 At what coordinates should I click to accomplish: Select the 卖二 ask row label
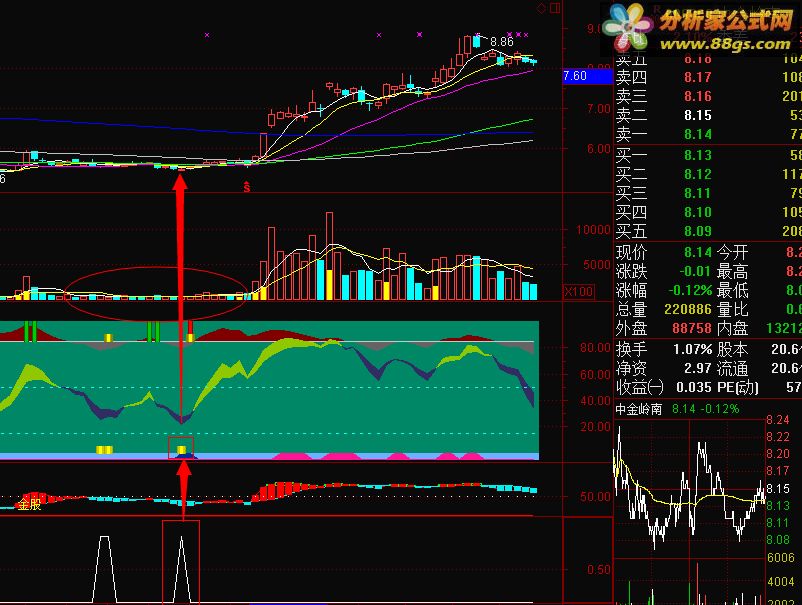[x=631, y=116]
